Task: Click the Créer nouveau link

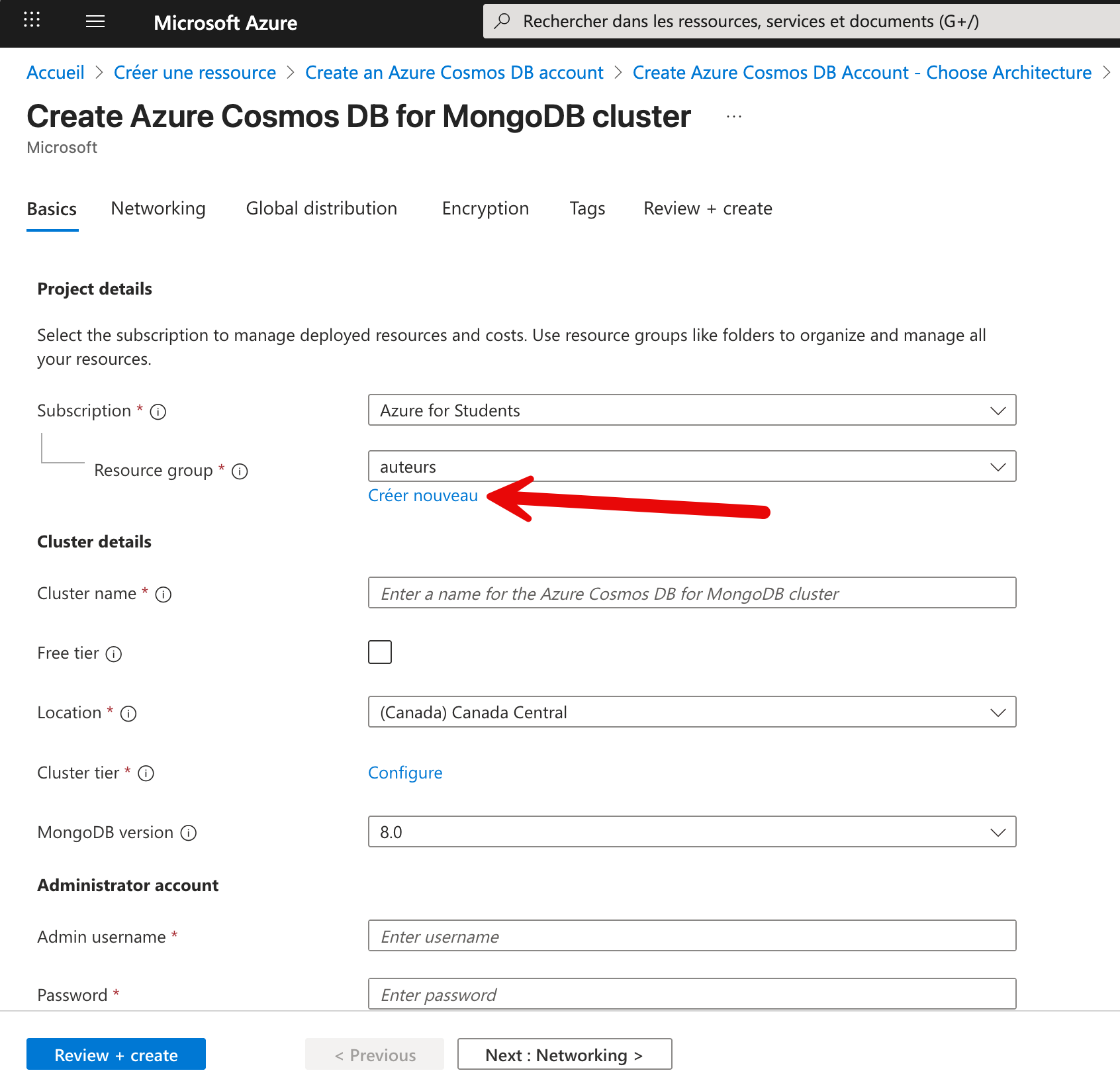Action: pyautogui.click(x=423, y=495)
